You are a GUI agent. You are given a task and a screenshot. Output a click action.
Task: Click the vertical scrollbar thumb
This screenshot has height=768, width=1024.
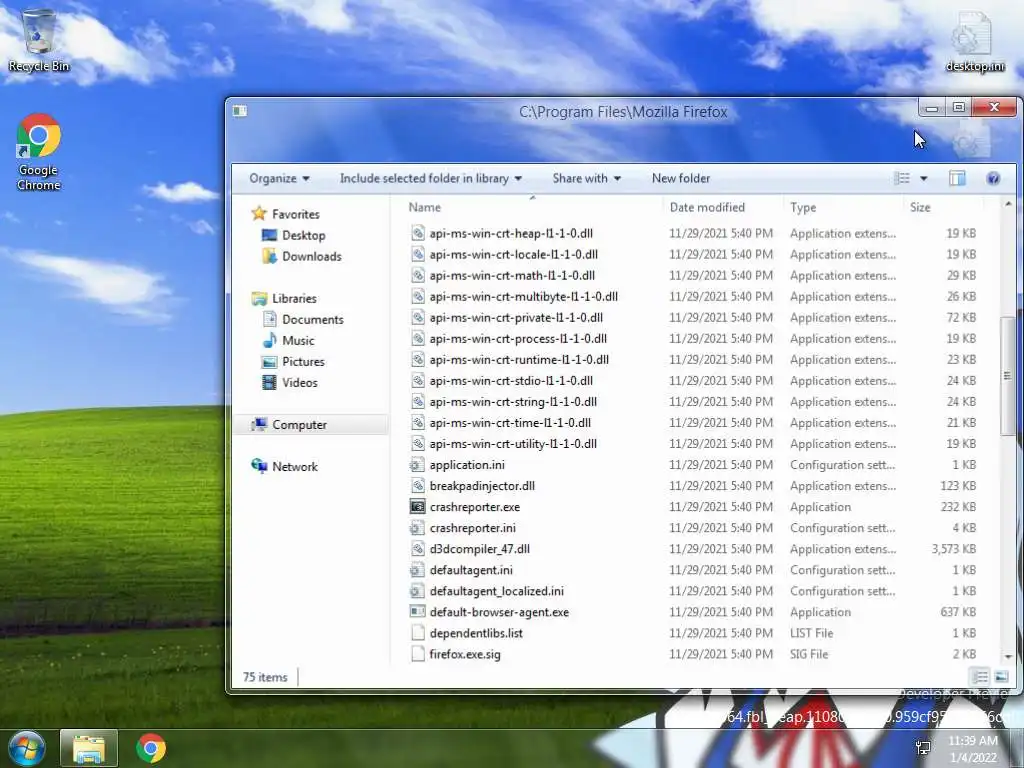pos(1008,376)
